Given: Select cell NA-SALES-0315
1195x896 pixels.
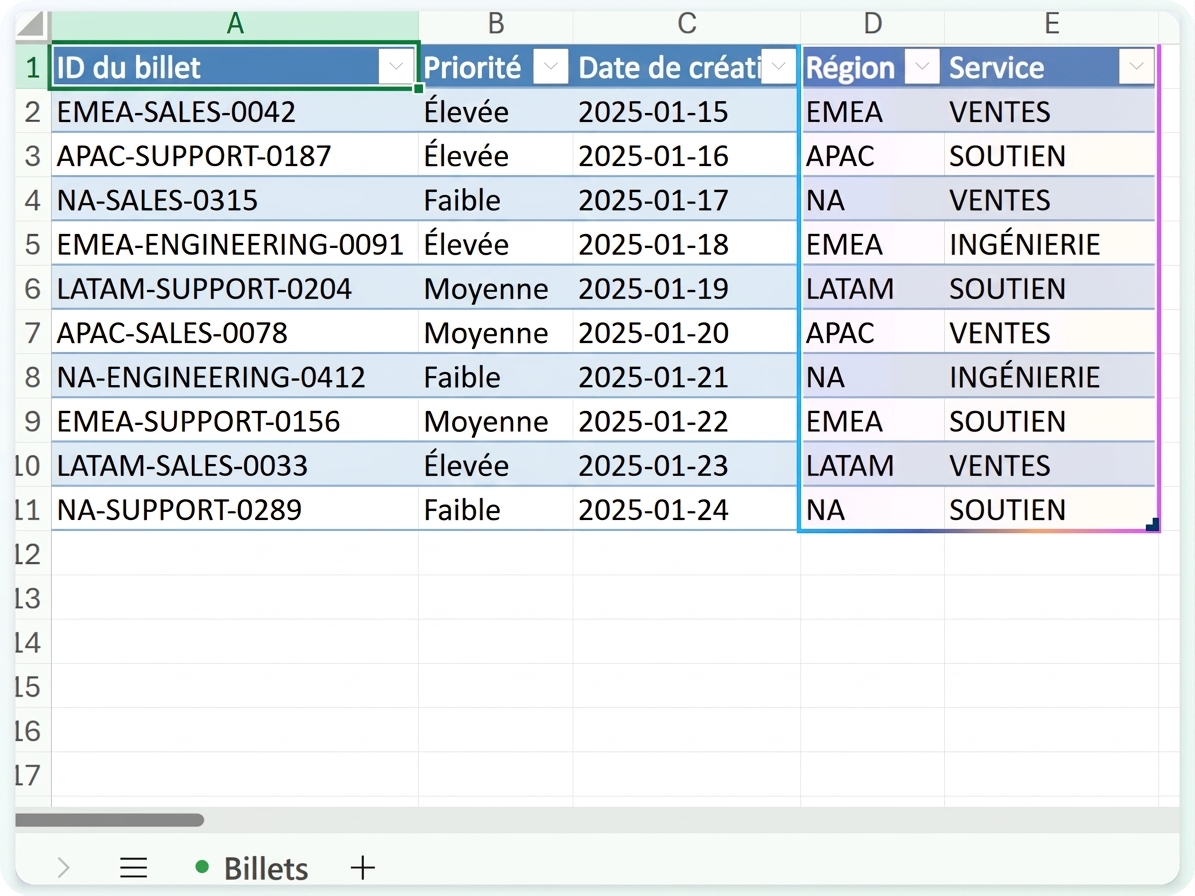Looking at the screenshot, I should [235, 200].
